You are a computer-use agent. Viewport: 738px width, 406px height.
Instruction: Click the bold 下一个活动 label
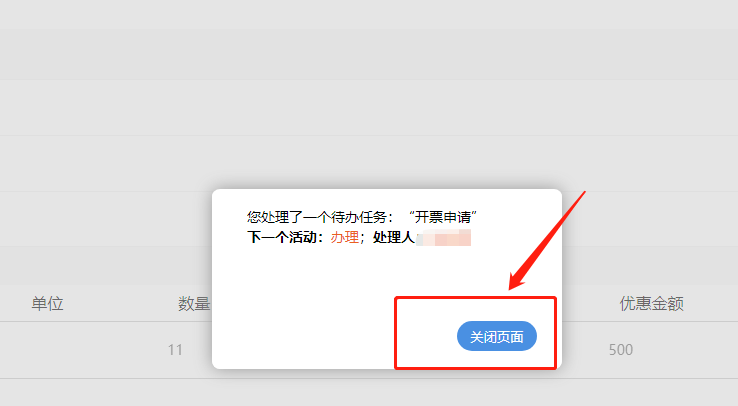281,237
